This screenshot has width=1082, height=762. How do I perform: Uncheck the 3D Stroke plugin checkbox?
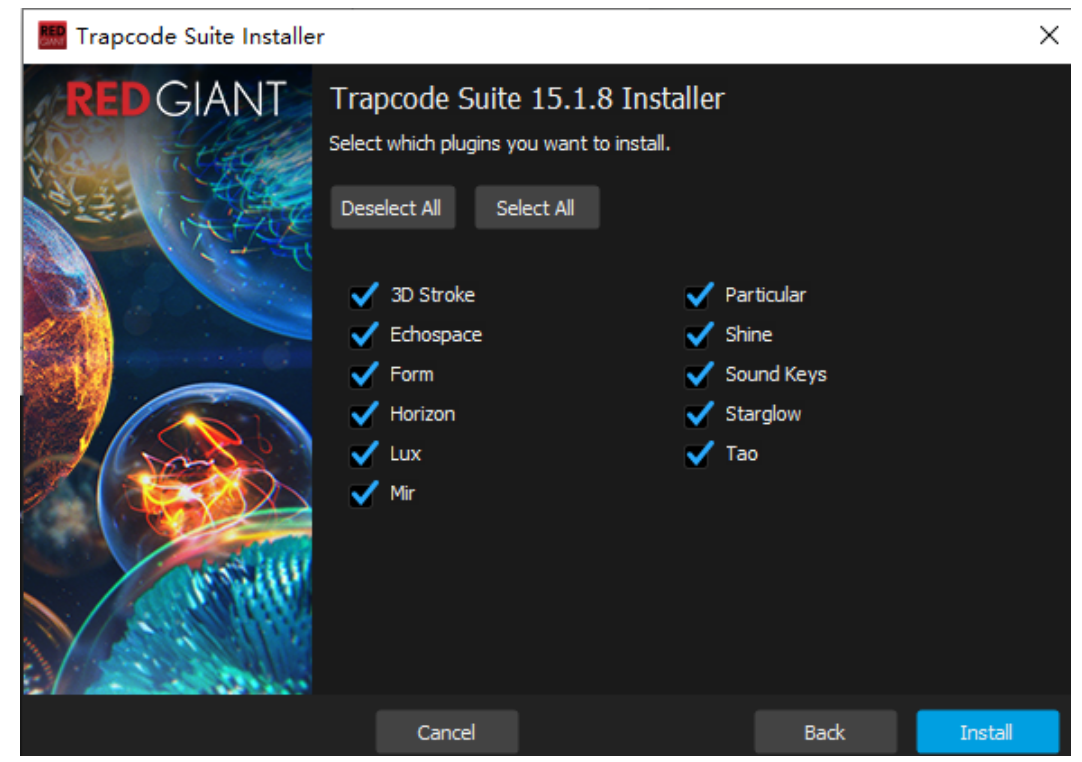pyautogui.click(x=362, y=296)
